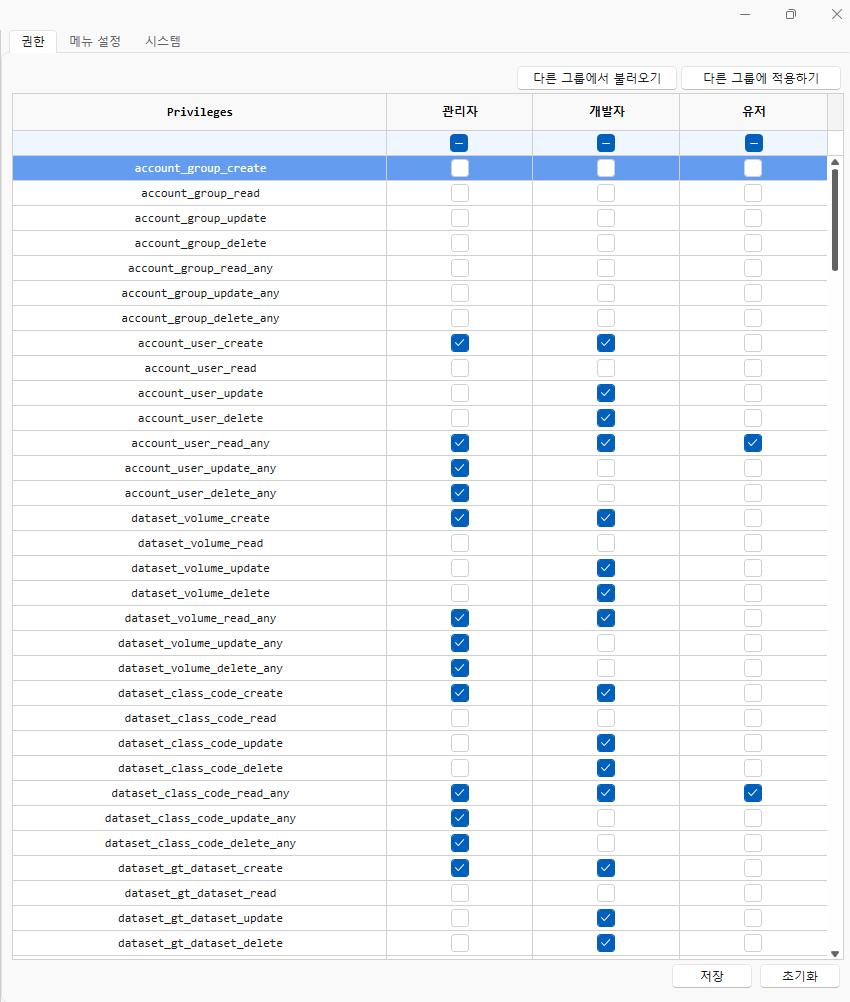Image resolution: width=850 pixels, height=1002 pixels.
Task: Uncheck account_user_delete_any for 관리자
Action: tap(459, 493)
